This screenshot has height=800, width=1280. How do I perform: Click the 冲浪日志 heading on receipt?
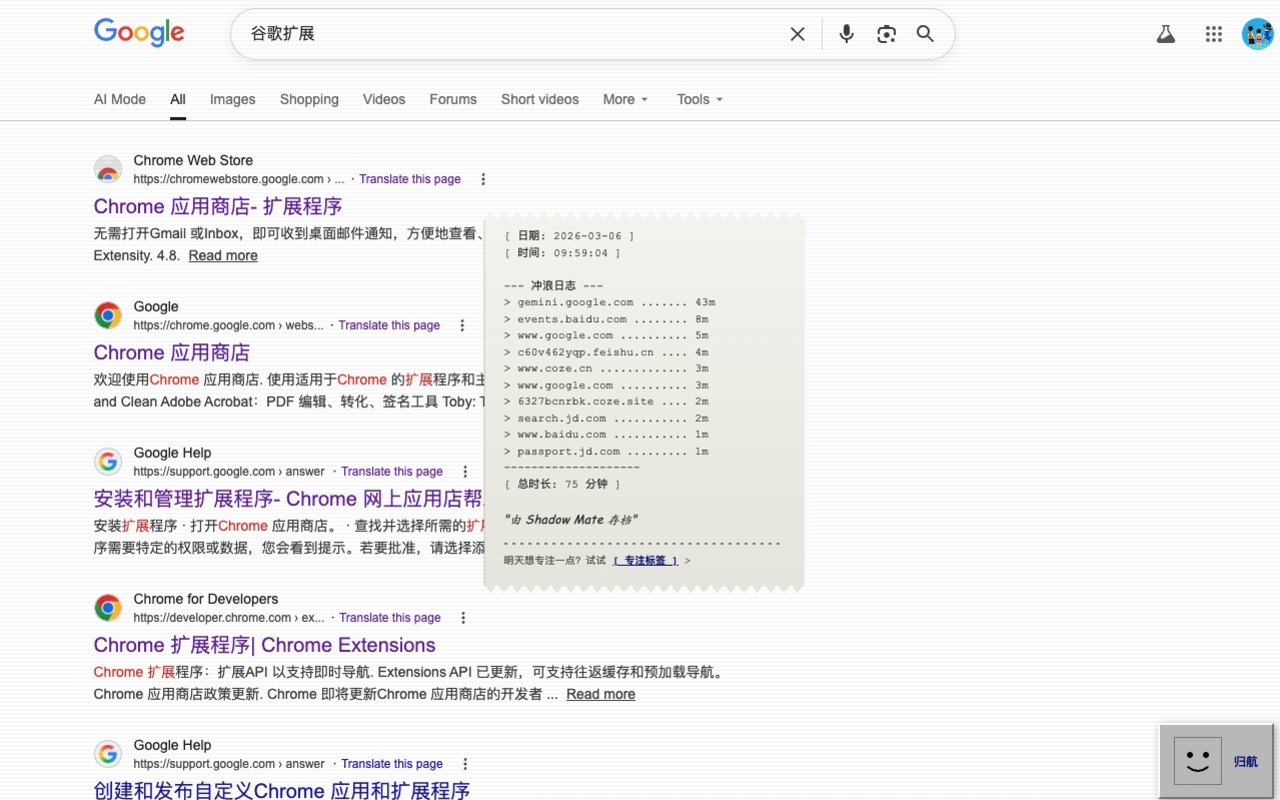coord(554,286)
